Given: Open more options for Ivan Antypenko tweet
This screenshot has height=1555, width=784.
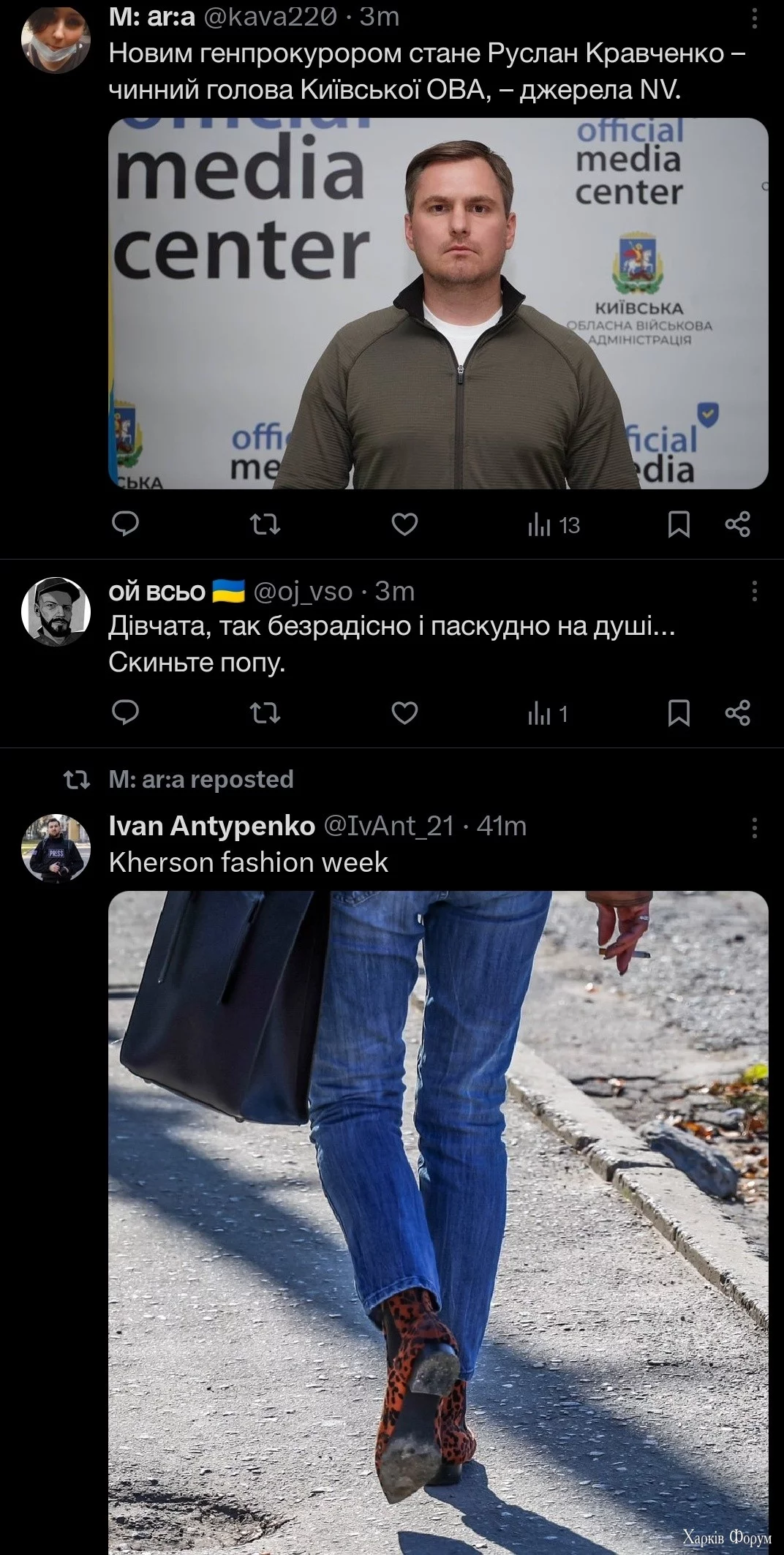Looking at the screenshot, I should (x=754, y=828).
